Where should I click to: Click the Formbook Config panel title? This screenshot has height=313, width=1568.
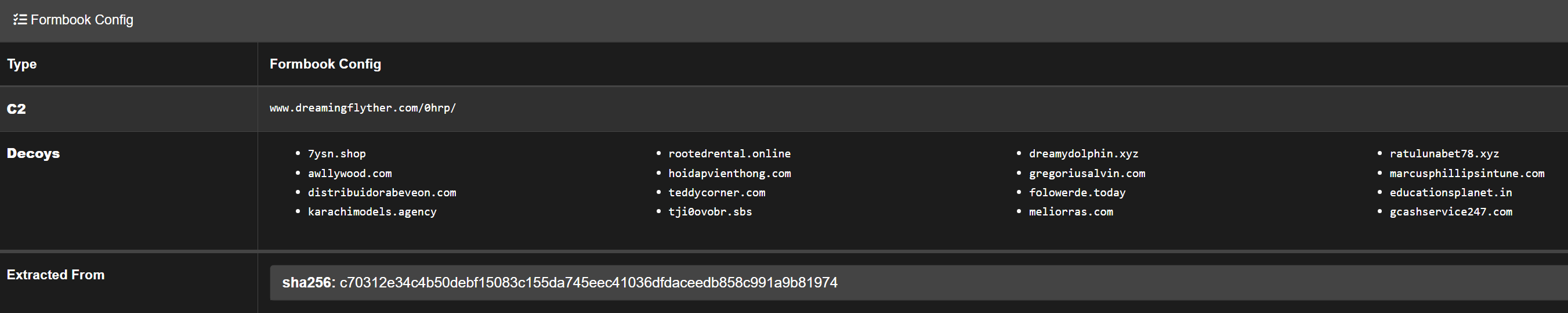[82, 20]
